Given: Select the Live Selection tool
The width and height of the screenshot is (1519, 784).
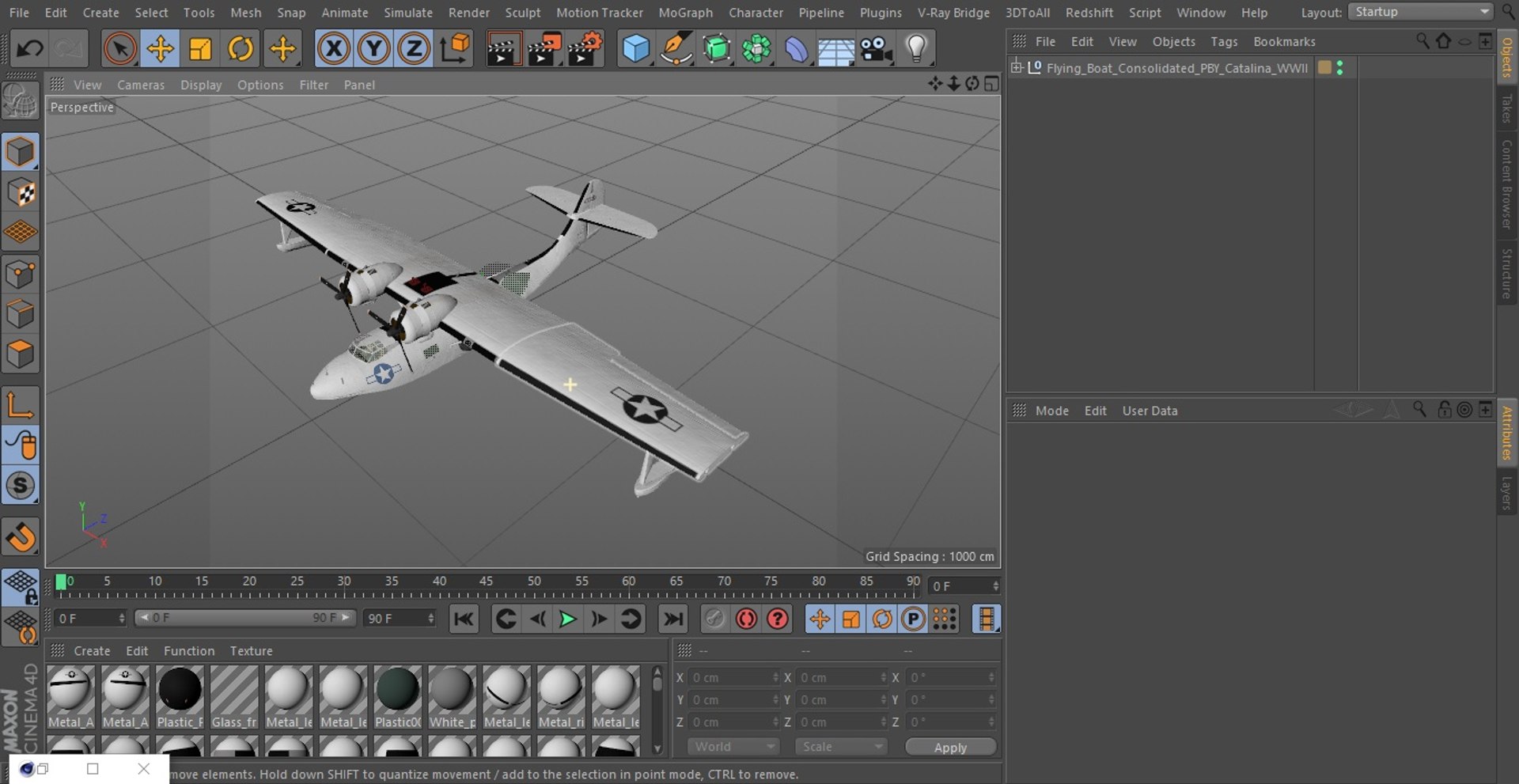Looking at the screenshot, I should tap(119, 49).
